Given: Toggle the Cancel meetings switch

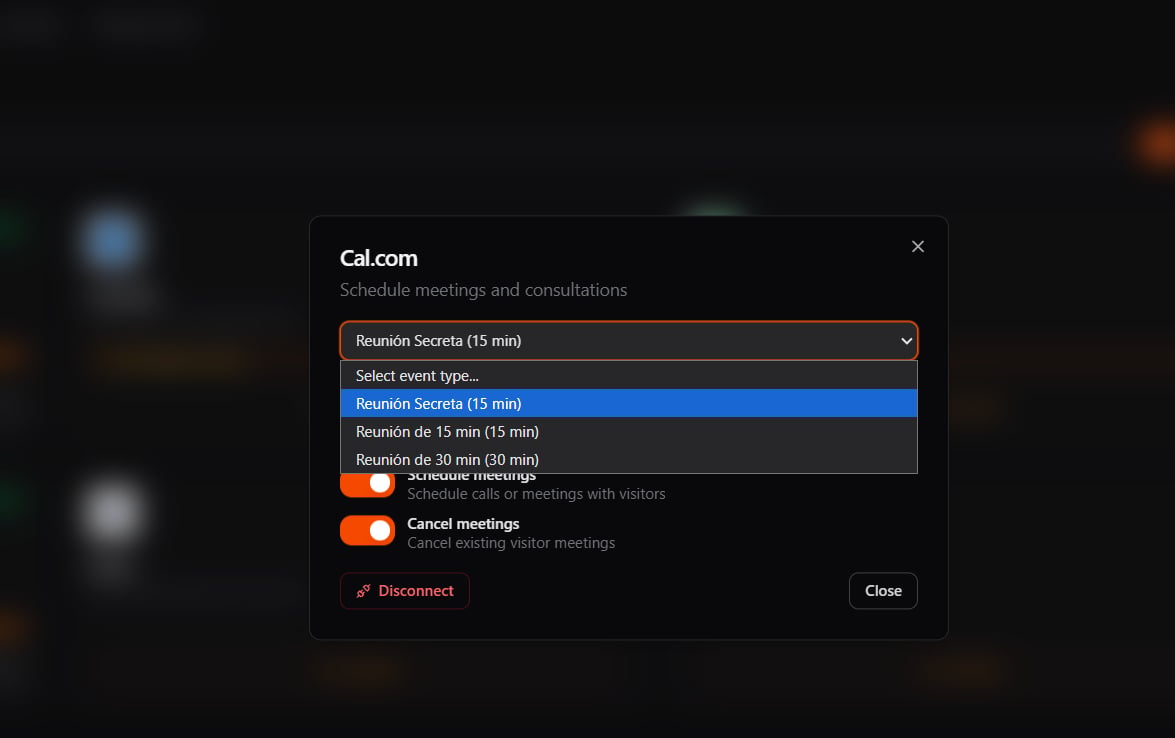Looking at the screenshot, I should (x=367, y=530).
